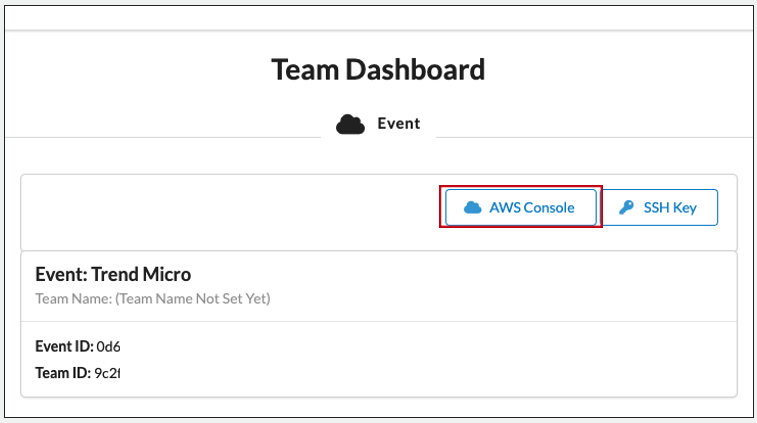Click the top header bar area
Image resolution: width=757 pixels, height=423 pixels.
(378, 18)
